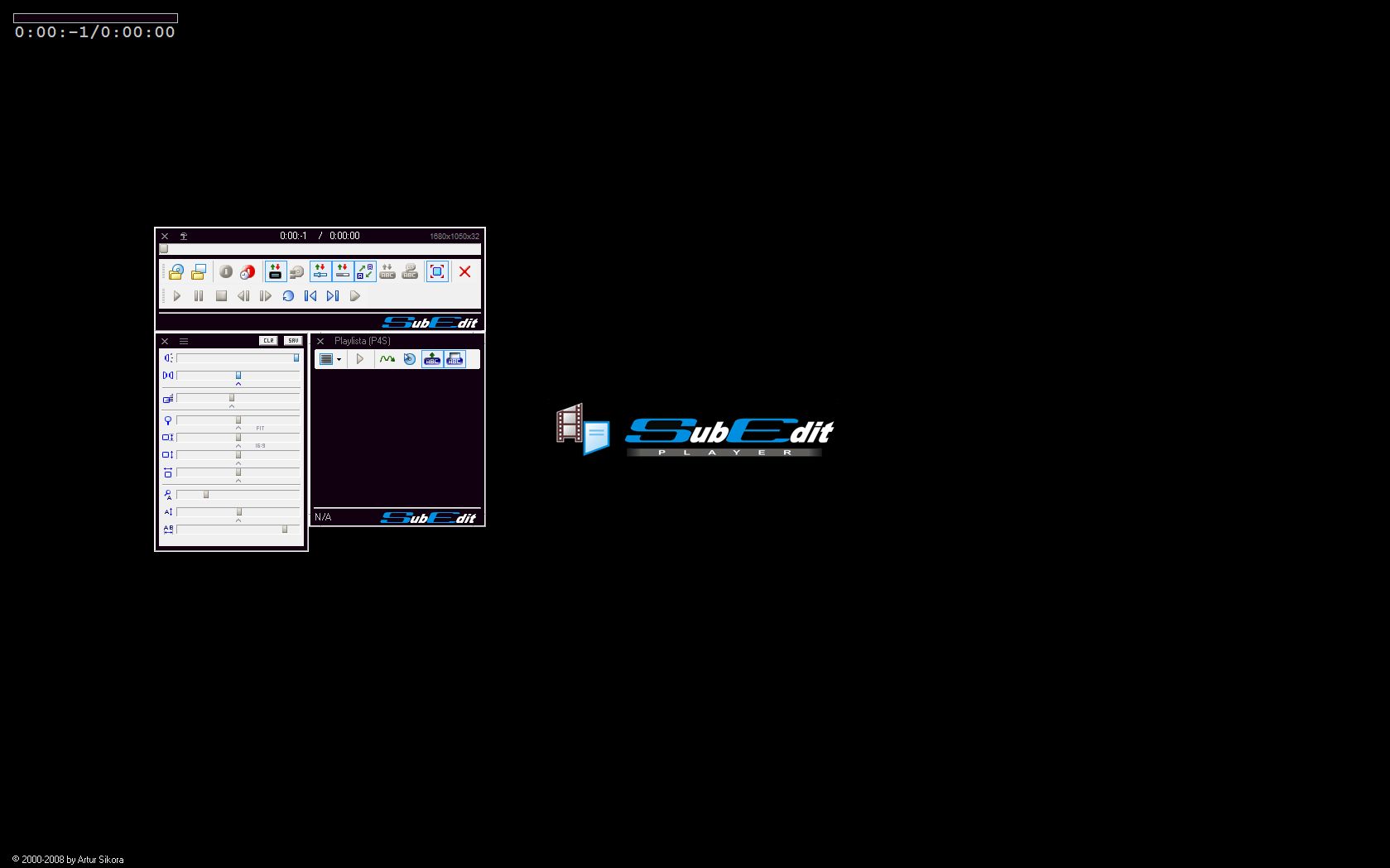The image size is (1390, 868).
Task: Toggle the ABC with up arrow playlist button
Action: click(x=432, y=359)
